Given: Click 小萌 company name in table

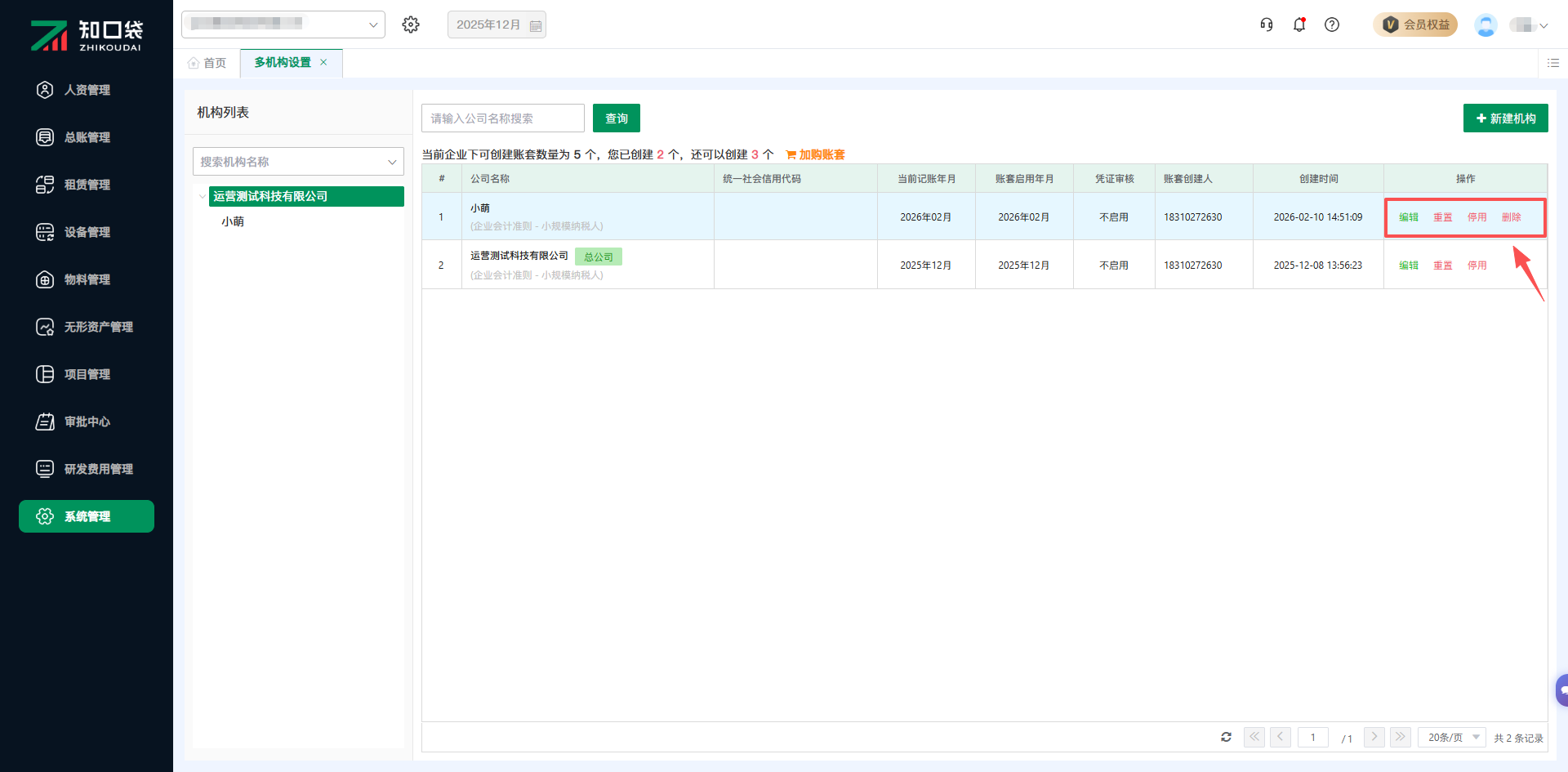Looking at the screenshot, I should tap(480, 208).
